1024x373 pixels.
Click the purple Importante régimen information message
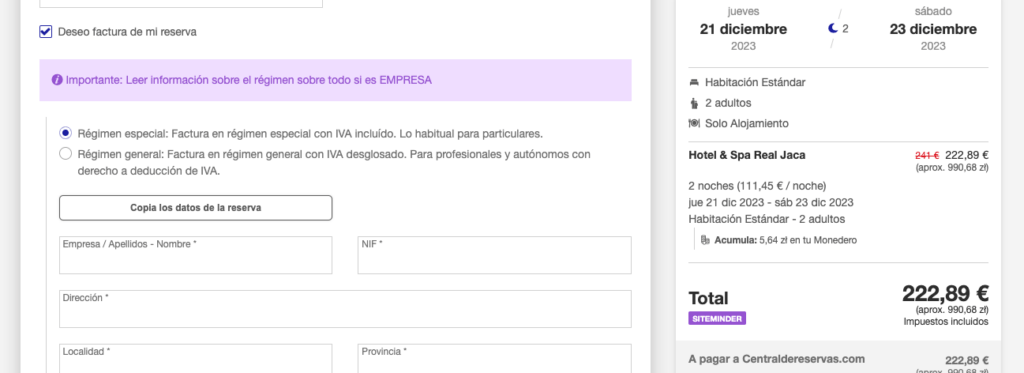336,80
